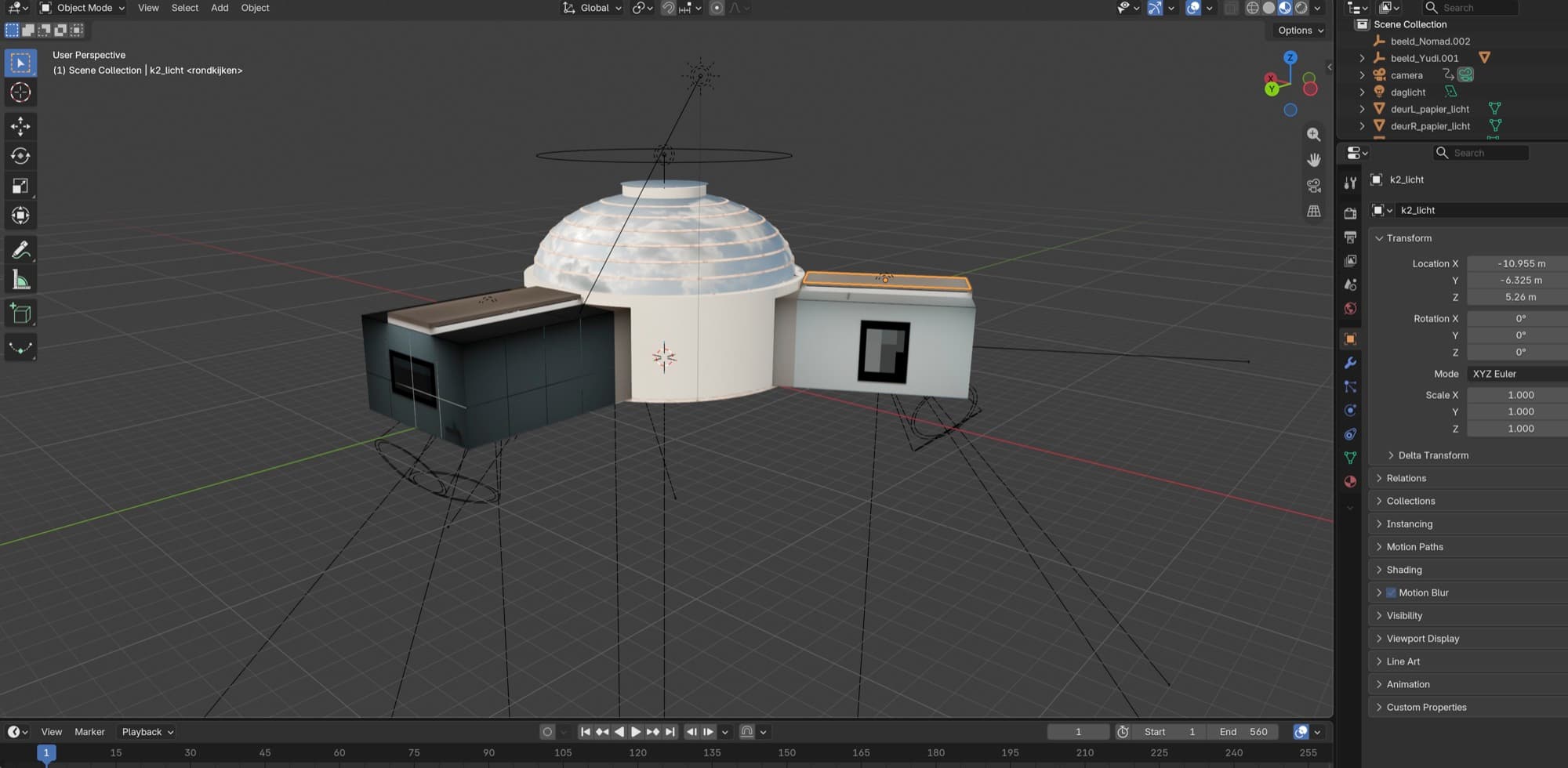Screen dimensions: 1568x768
Task: Open the View menu in viewport header
Action: pyautogui.click(x=148, y=8)
